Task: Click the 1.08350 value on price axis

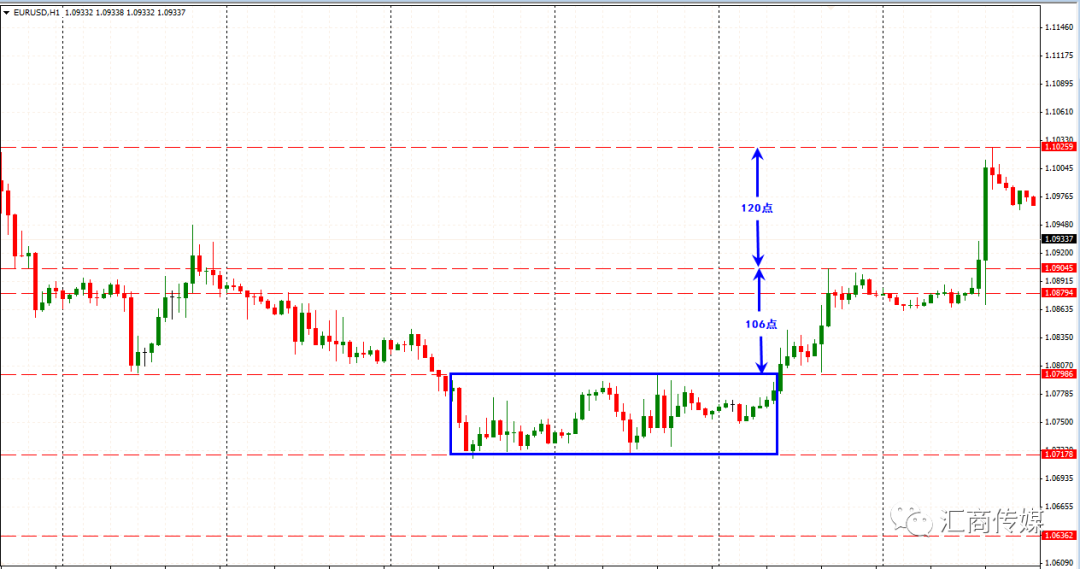Action: point(1059,338)
